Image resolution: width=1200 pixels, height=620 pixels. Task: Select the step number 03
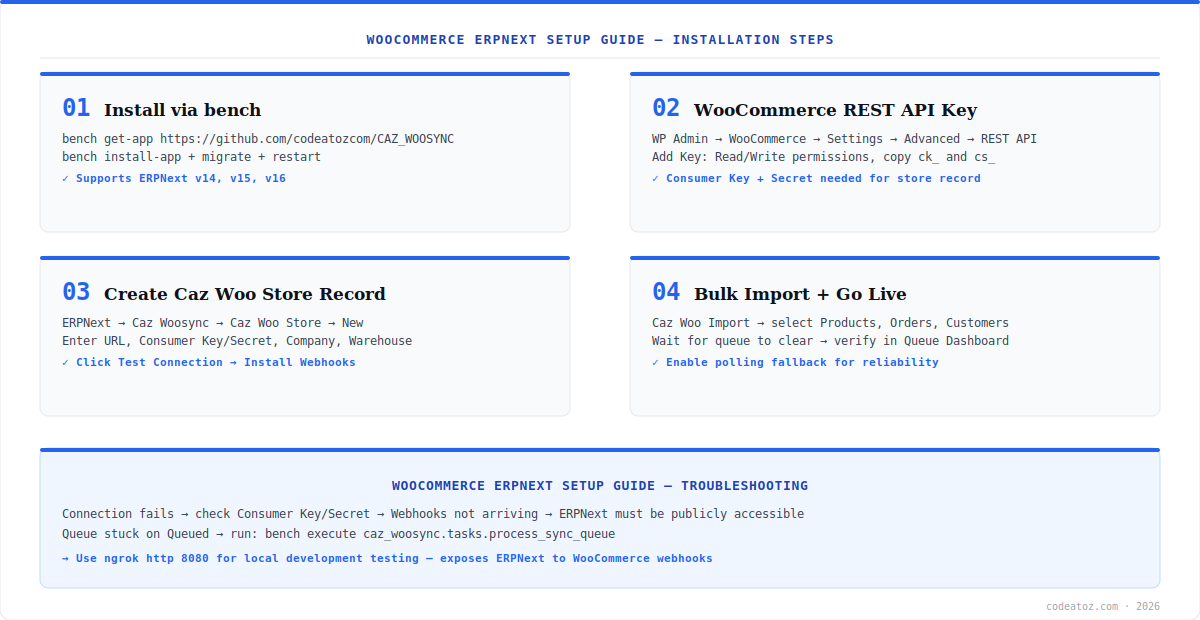tap(76, 292)
